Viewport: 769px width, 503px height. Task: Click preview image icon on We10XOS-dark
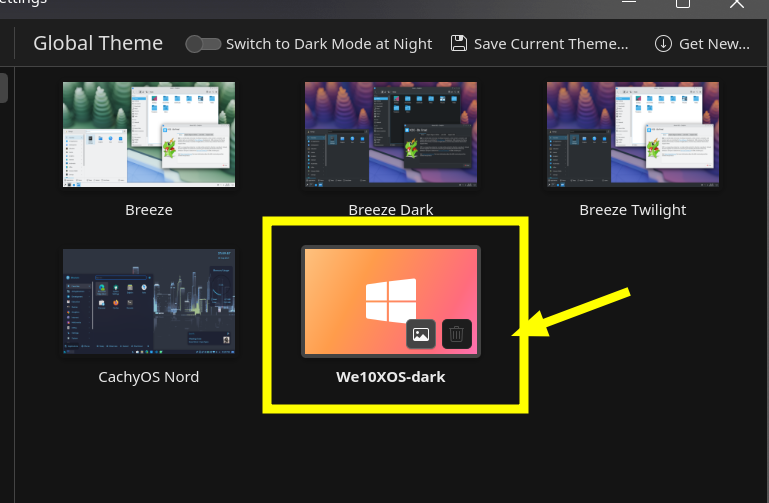pyautogui.click(x=421, y=334)
